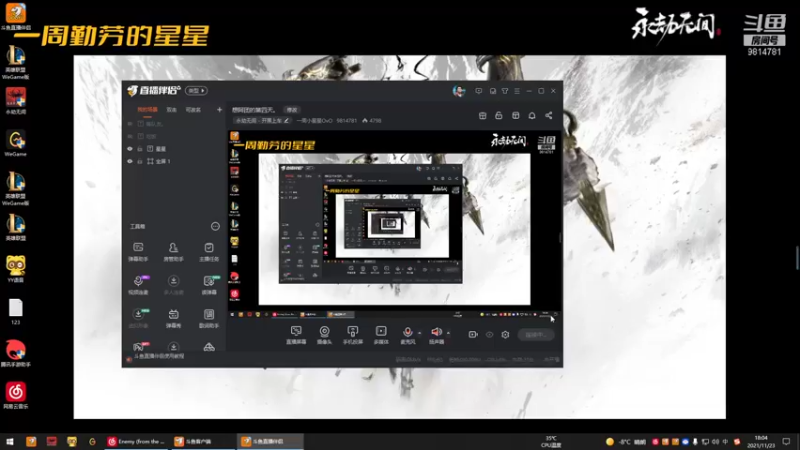This screenshot has width=800, height=450.
Task: Open 网易云音乐 desktop icon
Action: 15,396
